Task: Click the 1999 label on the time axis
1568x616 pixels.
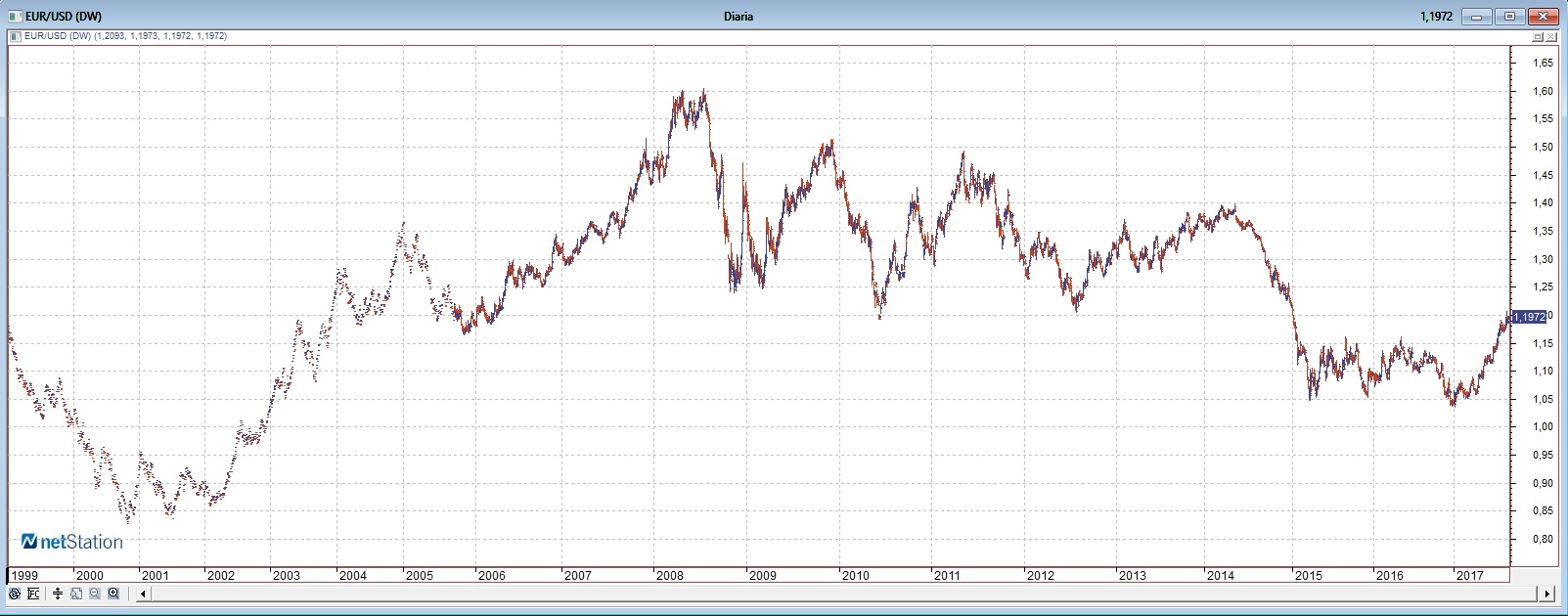Action: click(x=23, y=575)
